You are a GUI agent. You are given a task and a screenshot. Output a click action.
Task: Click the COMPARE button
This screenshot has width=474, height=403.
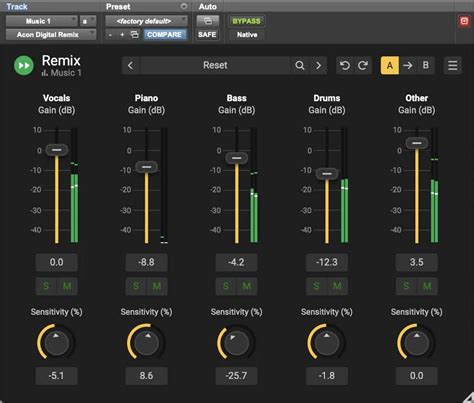tap(165, 35)
